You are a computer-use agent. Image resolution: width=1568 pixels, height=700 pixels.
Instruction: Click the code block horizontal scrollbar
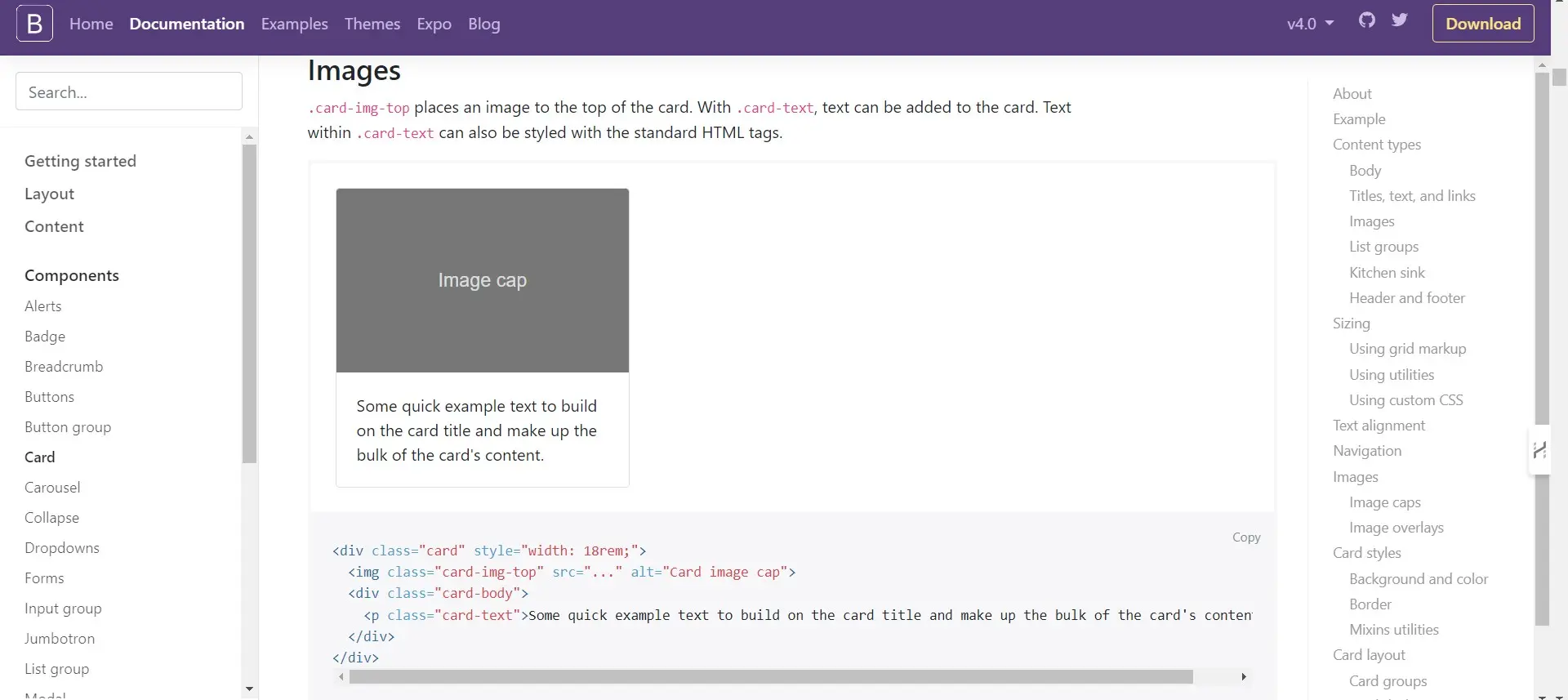[x=770, y=677]
